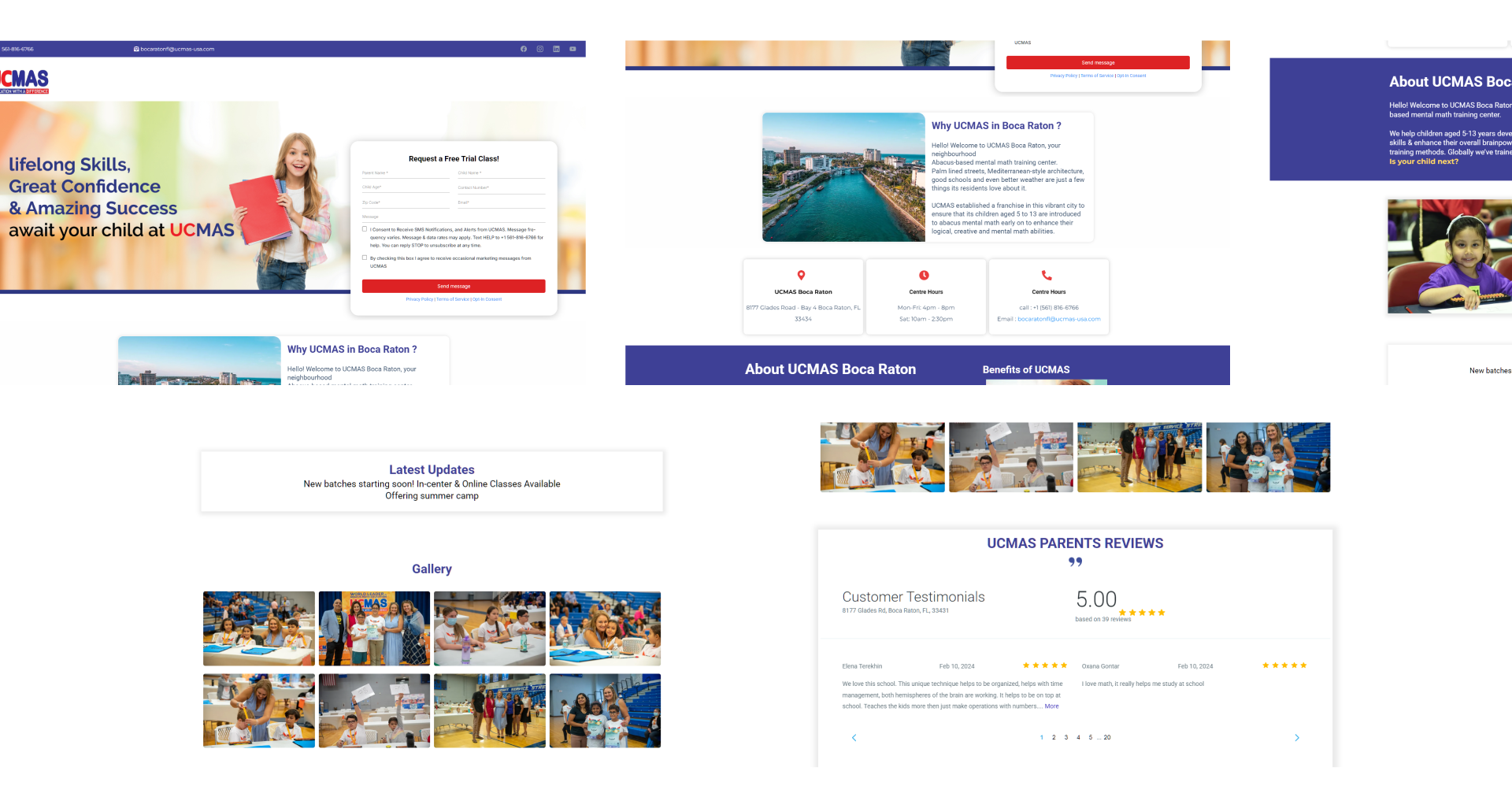Click the '8177 Glades Road - Bay 4' address
The image size is (1512, 808).
click(x=803, y=313)
